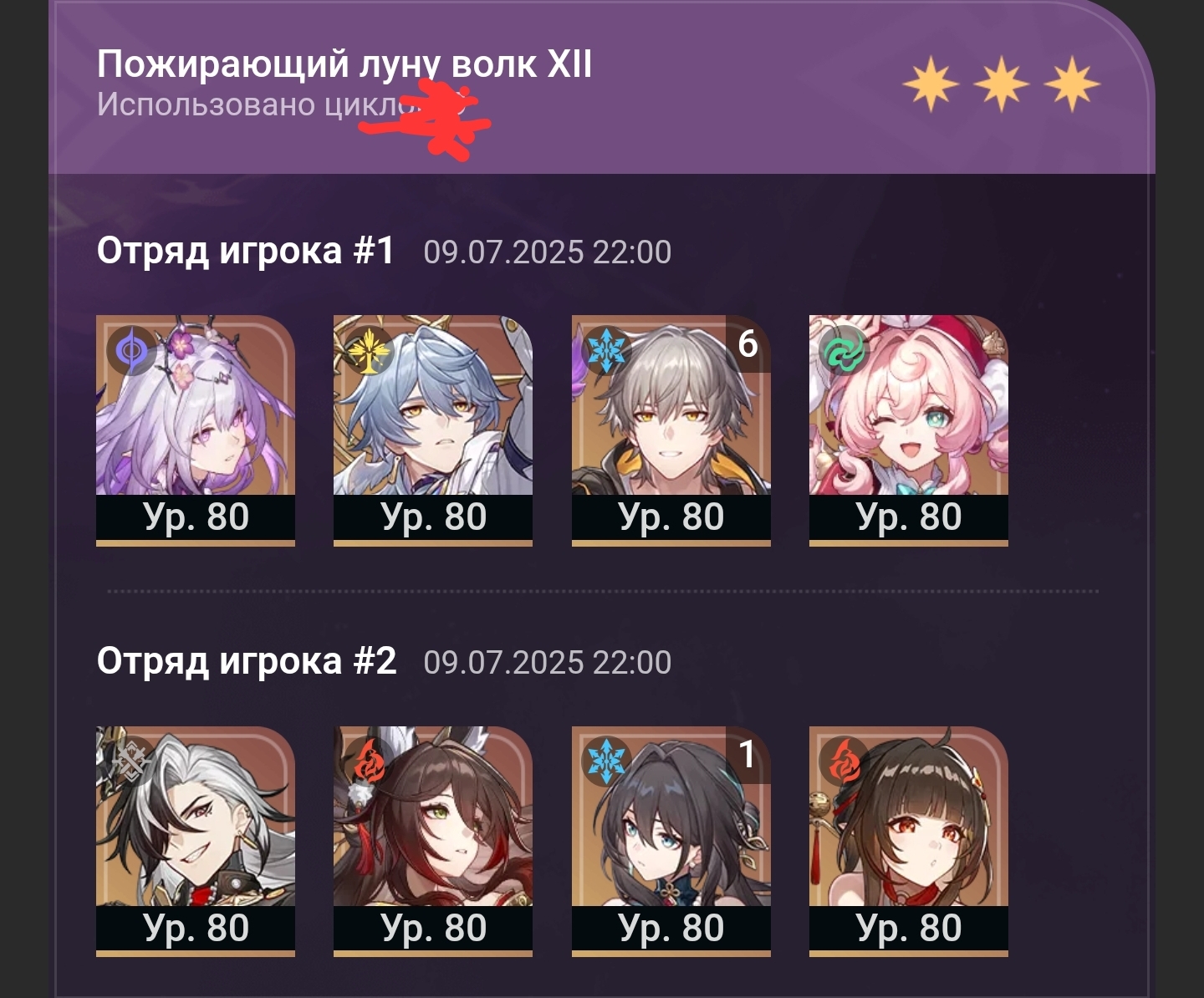The width and height of the screenshot is (1204, 998).
Task: Click the Ice element icon in squad two
Action: (607, 761)
